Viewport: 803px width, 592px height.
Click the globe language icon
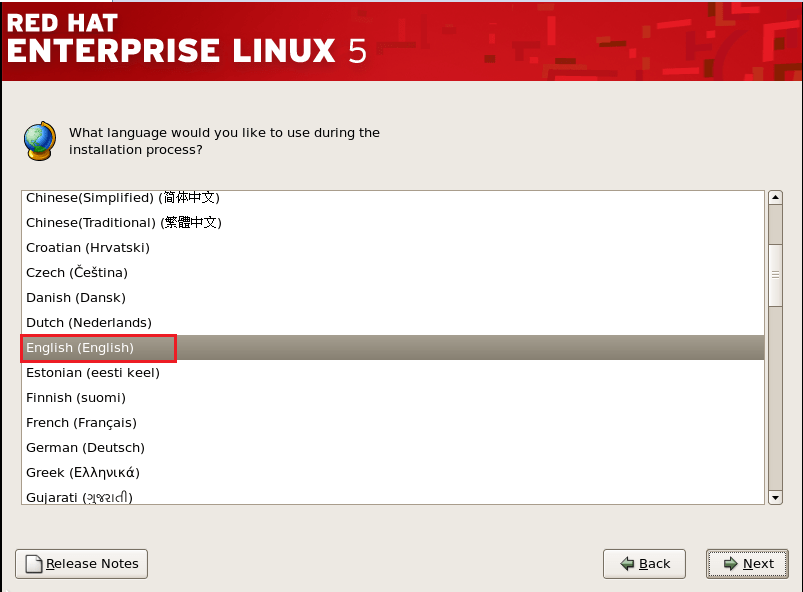39,141
